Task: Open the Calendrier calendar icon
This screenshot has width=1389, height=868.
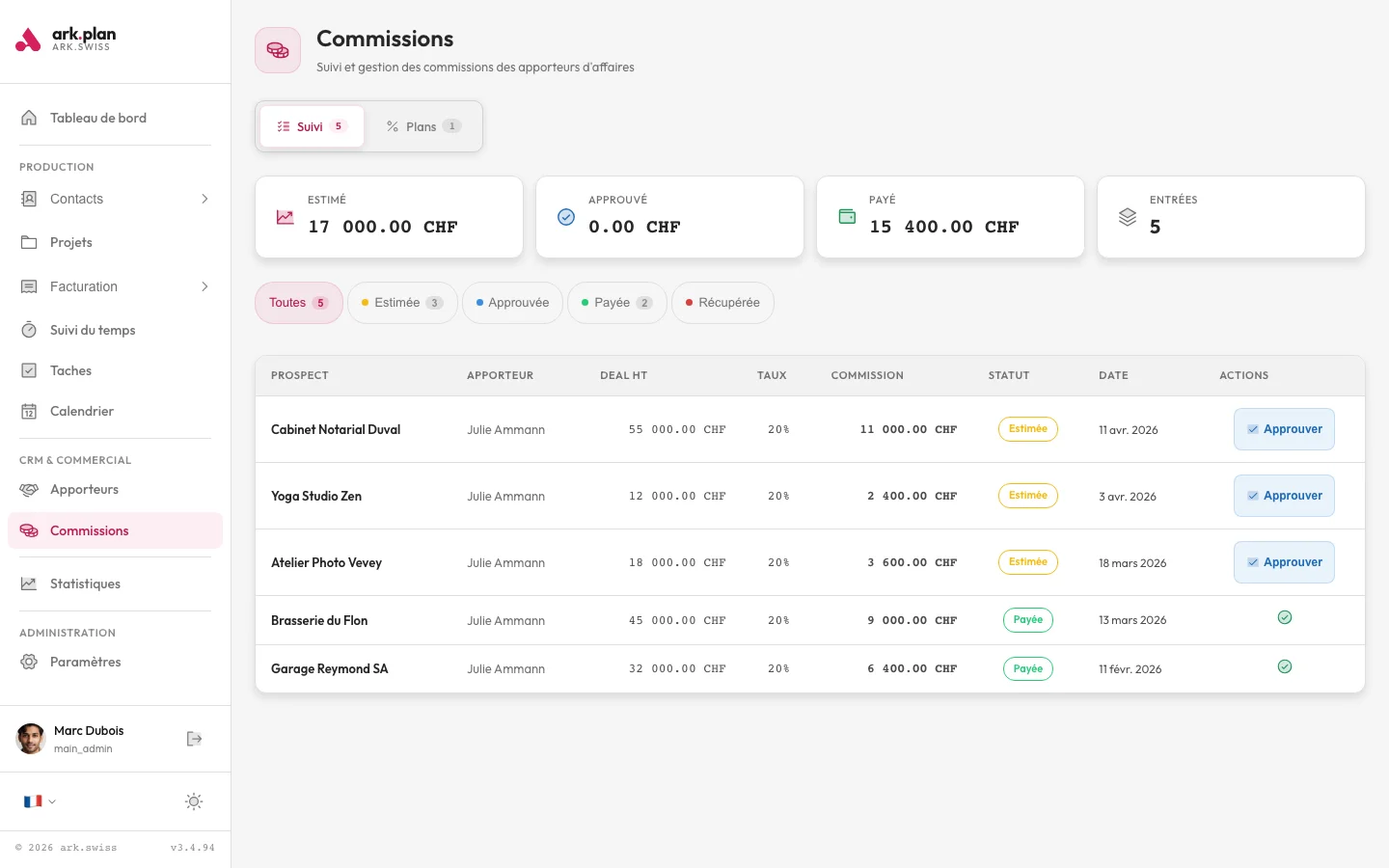Action: (29, 411)
